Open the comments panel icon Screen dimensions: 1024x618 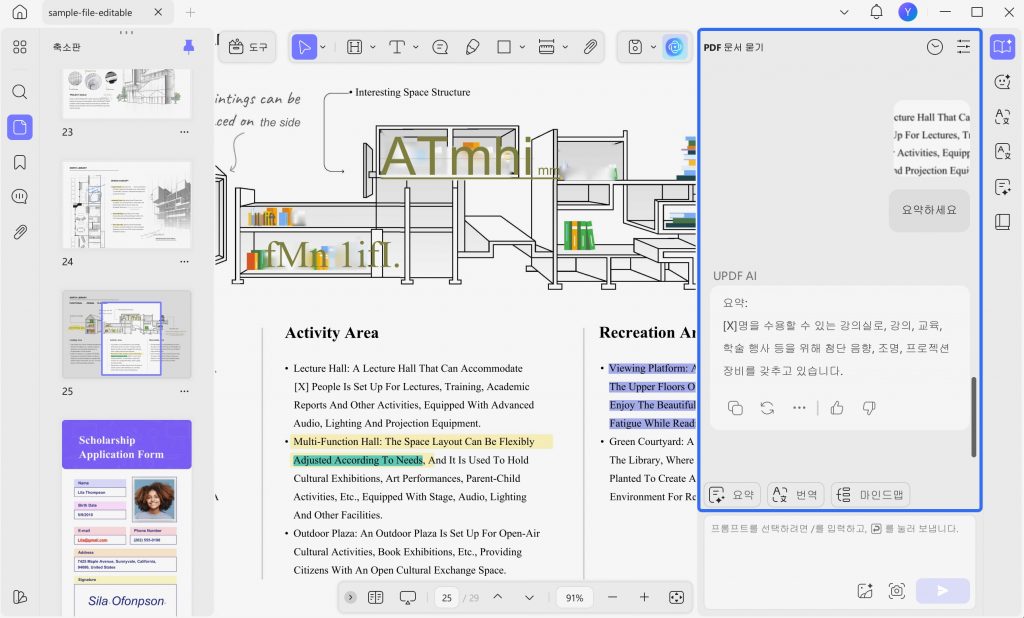coord(20,197)
